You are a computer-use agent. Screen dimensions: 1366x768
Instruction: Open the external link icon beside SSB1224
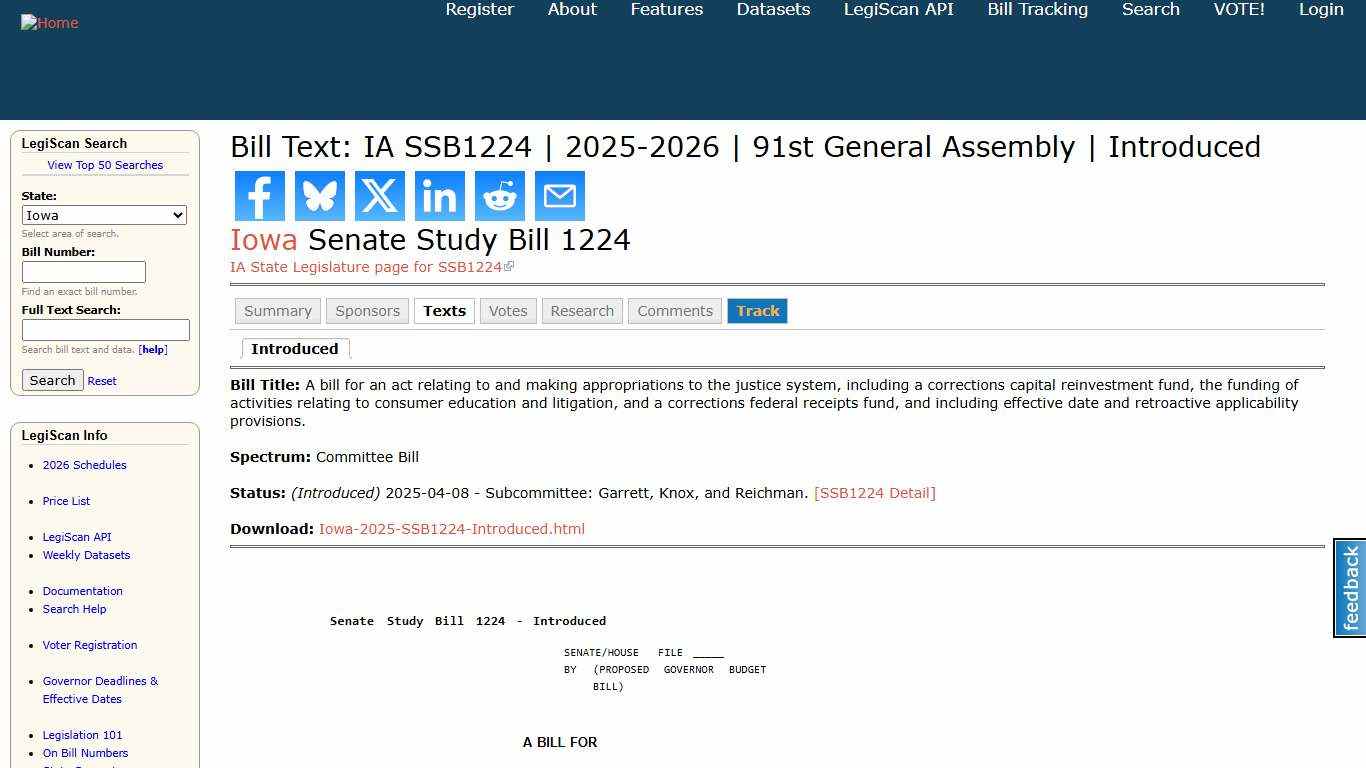coord(509,266)
